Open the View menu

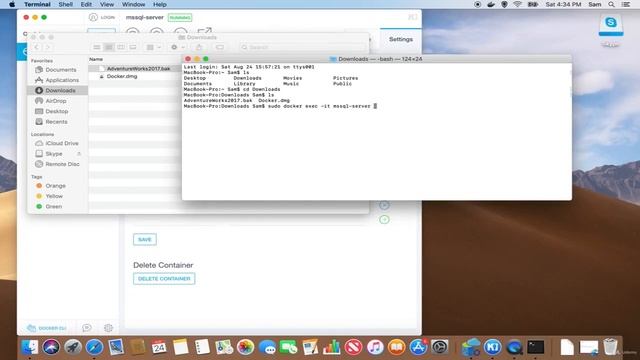(107, 4)
